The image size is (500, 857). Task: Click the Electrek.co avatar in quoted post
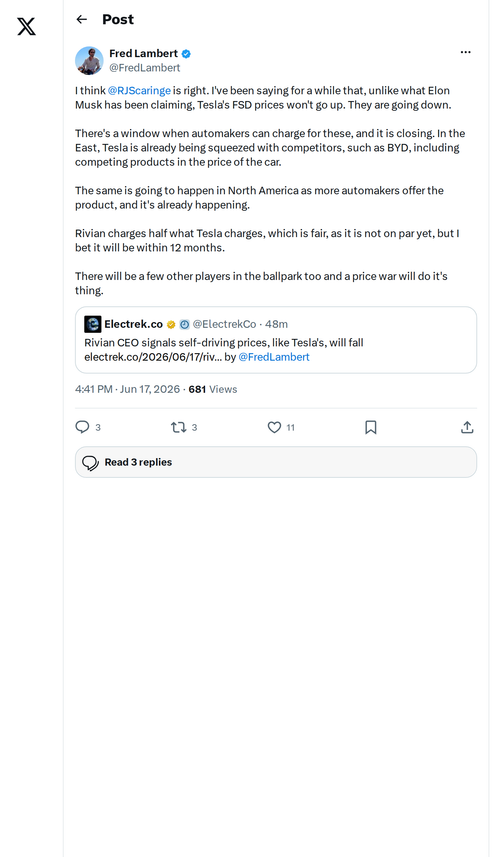click(92, 324)
